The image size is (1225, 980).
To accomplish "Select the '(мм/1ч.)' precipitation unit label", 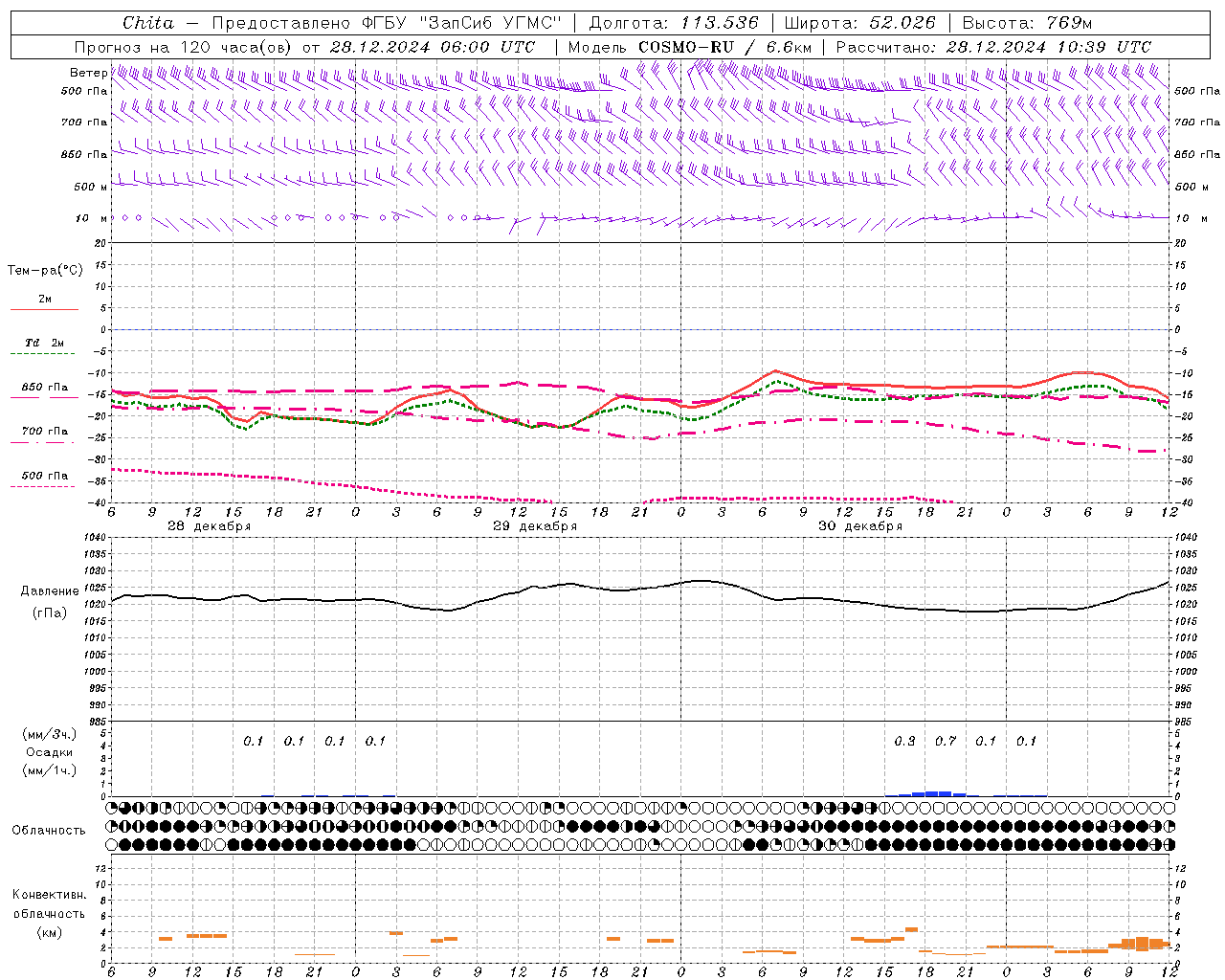I will (50, 770).
